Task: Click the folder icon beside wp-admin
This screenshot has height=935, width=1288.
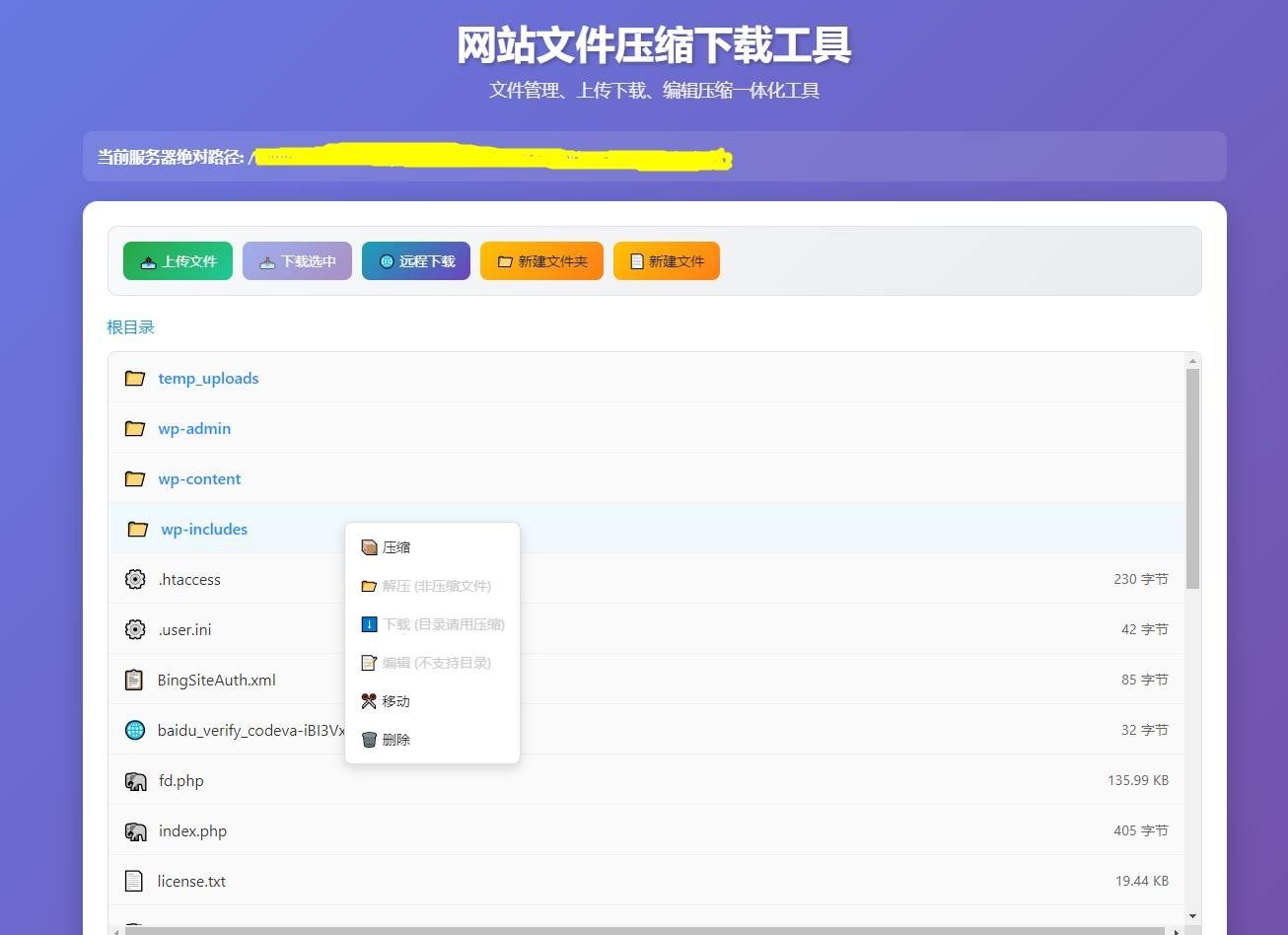Action: [x=135, y=429]
